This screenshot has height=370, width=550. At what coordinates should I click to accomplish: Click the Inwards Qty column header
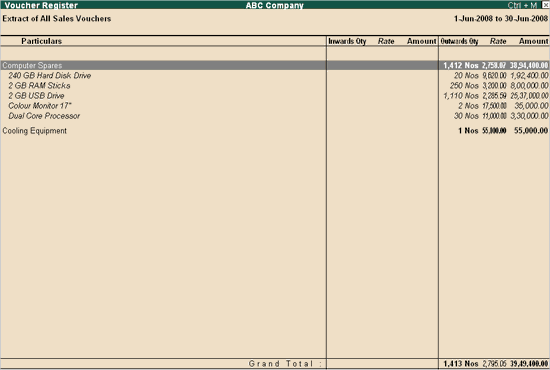(347, 41)
